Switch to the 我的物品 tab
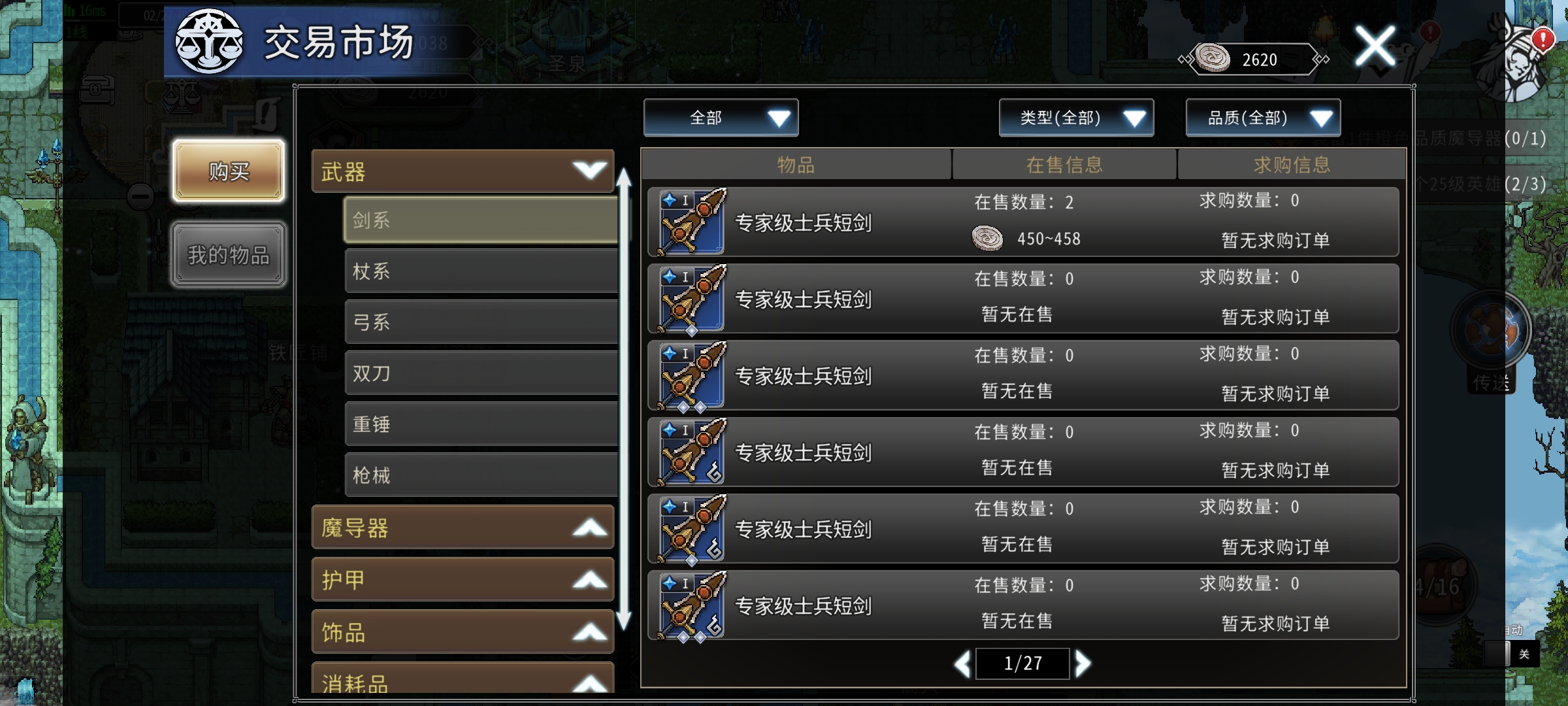The height and width of the screenshot is (706, 1568). tap(229, 255)
